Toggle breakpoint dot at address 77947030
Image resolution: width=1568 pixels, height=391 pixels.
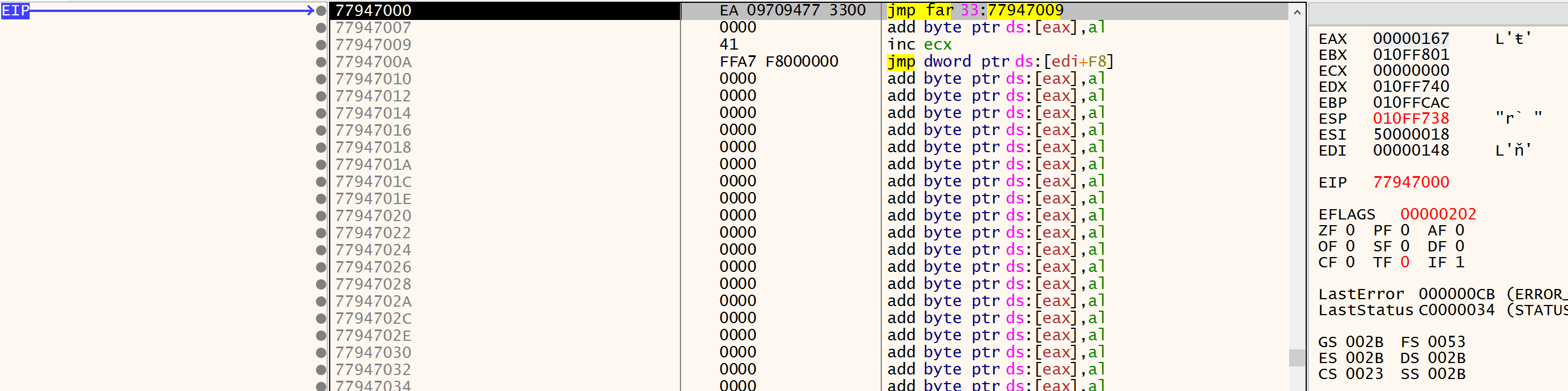[x=321, y=352]
